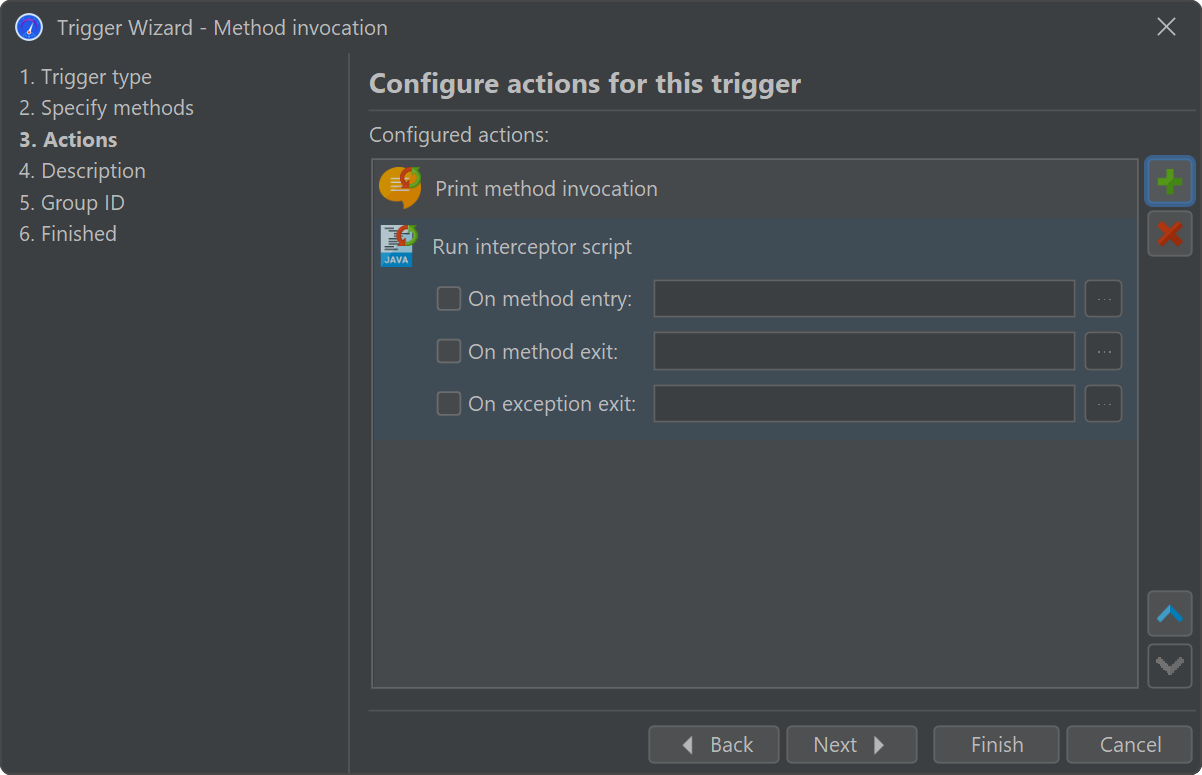Click the Trigger Wizard title bar icon

point(30,27)
